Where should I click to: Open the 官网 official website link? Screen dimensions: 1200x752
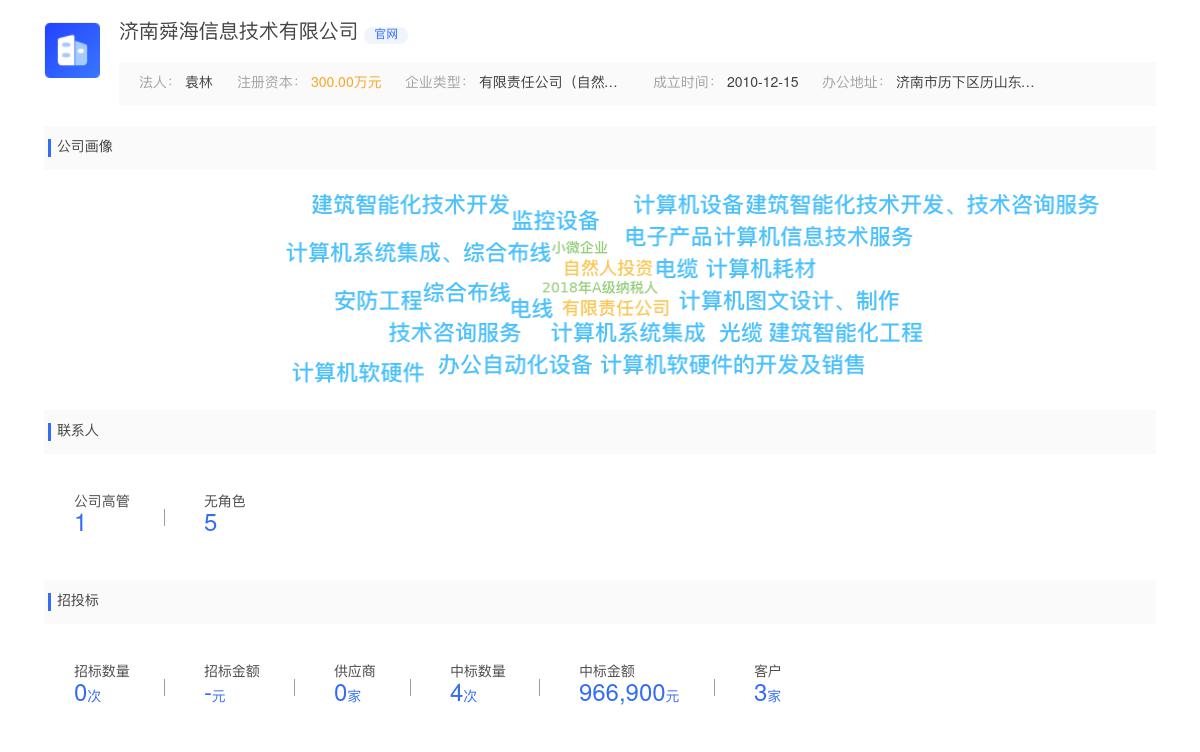click(x=386, y=34)
